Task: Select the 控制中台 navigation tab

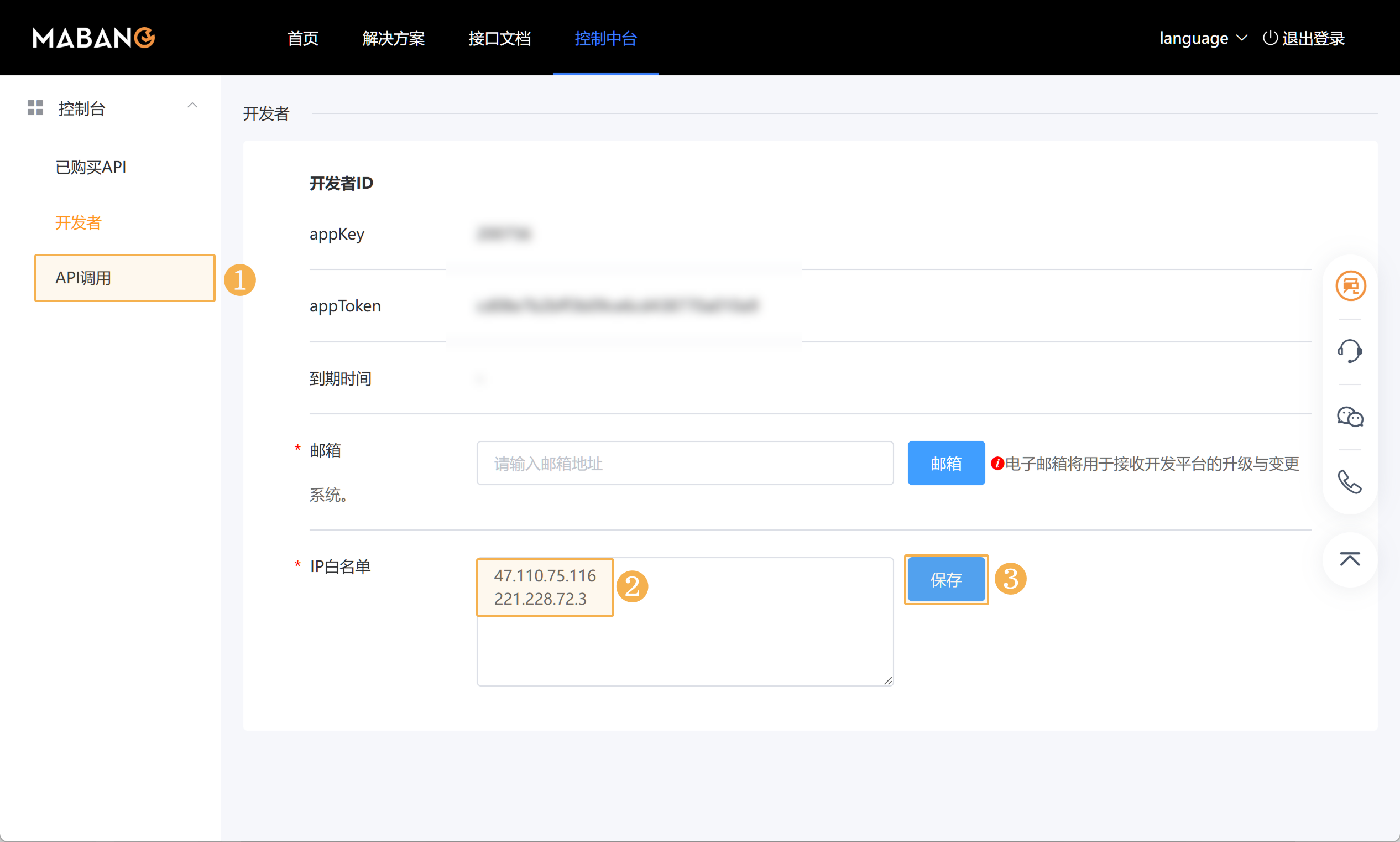Action: coord(605,38)
